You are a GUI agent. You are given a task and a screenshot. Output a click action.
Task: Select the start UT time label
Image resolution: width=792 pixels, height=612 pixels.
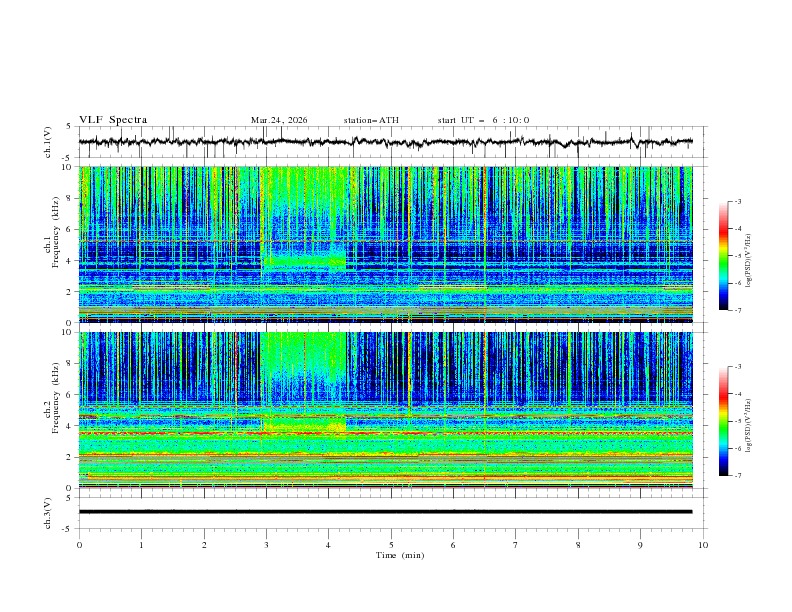pyautogui.click(x=483, y=120)
